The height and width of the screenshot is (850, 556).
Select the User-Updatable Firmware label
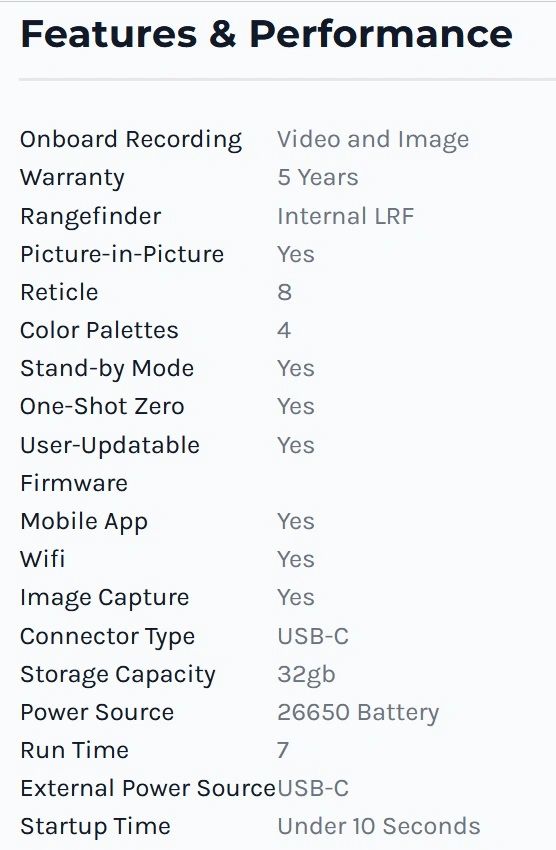109,464
